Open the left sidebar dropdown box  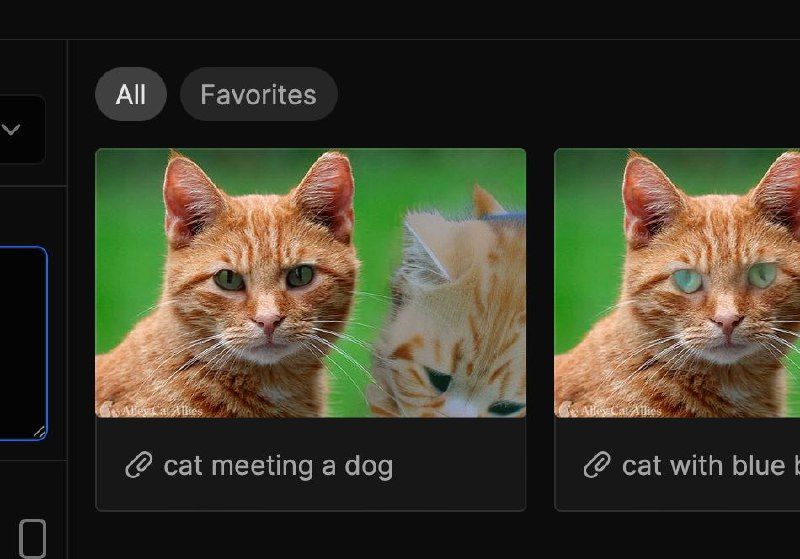pos(22,130)
